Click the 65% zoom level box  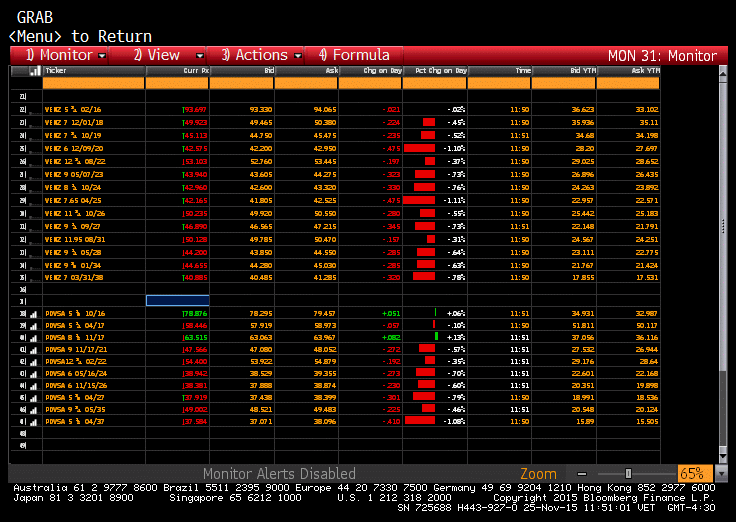[x=695, y=473]
